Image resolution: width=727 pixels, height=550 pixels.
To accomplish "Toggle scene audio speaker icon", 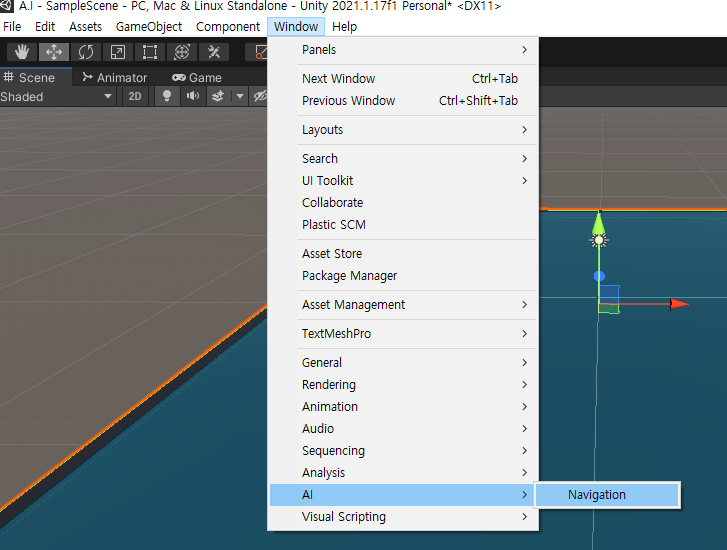I will (192, 96).
